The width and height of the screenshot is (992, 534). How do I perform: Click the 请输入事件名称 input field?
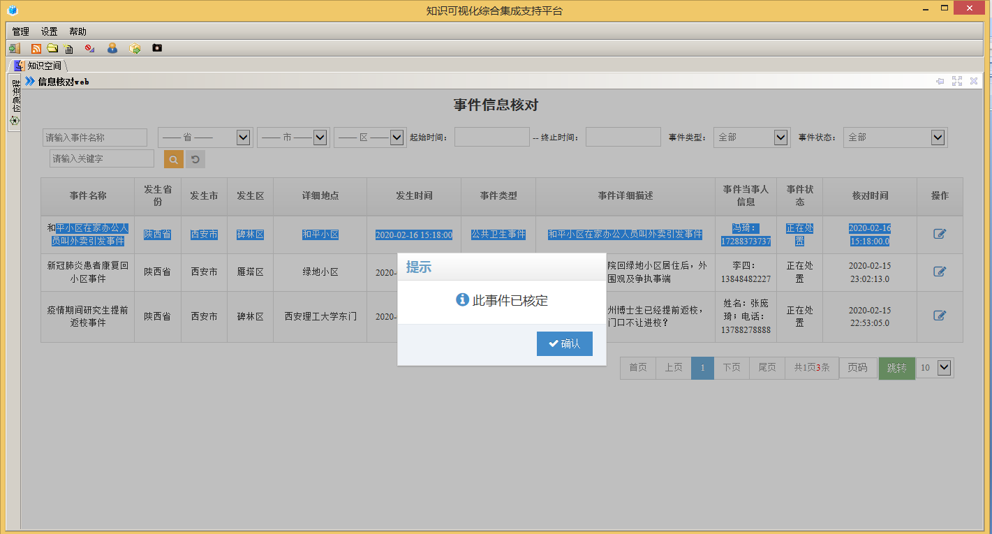pos(95,137)
